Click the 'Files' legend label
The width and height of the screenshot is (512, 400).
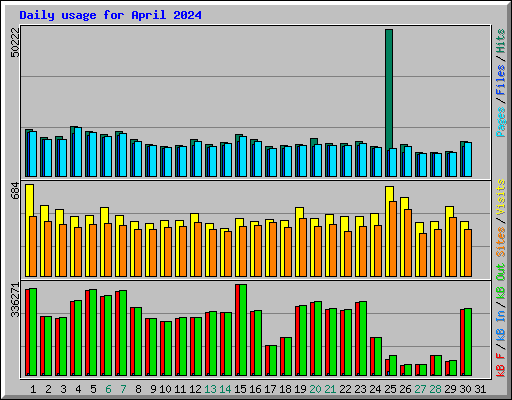point(501,80)
